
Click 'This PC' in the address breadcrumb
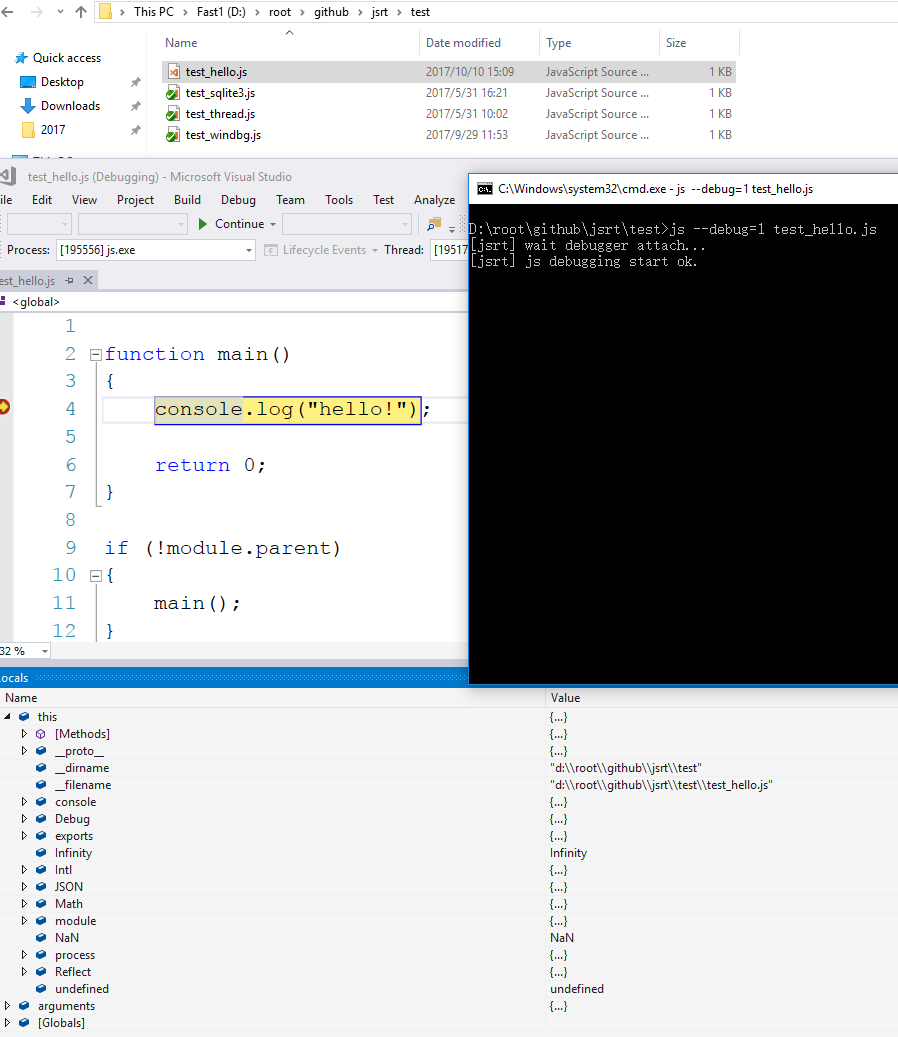(x=153, y=12)
